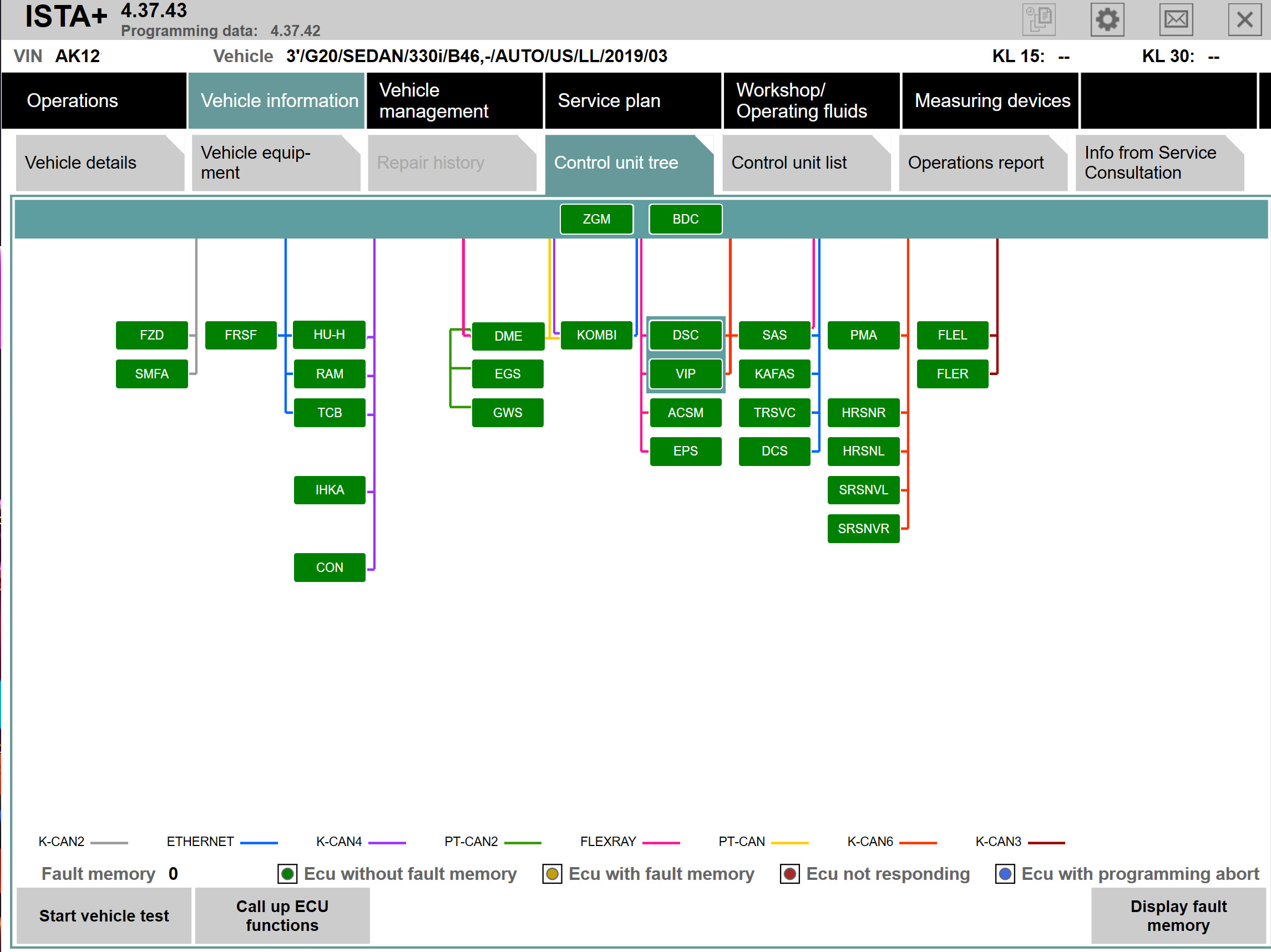Select the Vehicle equipment sub-tab
The width and height of the screenshot is (1271, 952).
276,163
